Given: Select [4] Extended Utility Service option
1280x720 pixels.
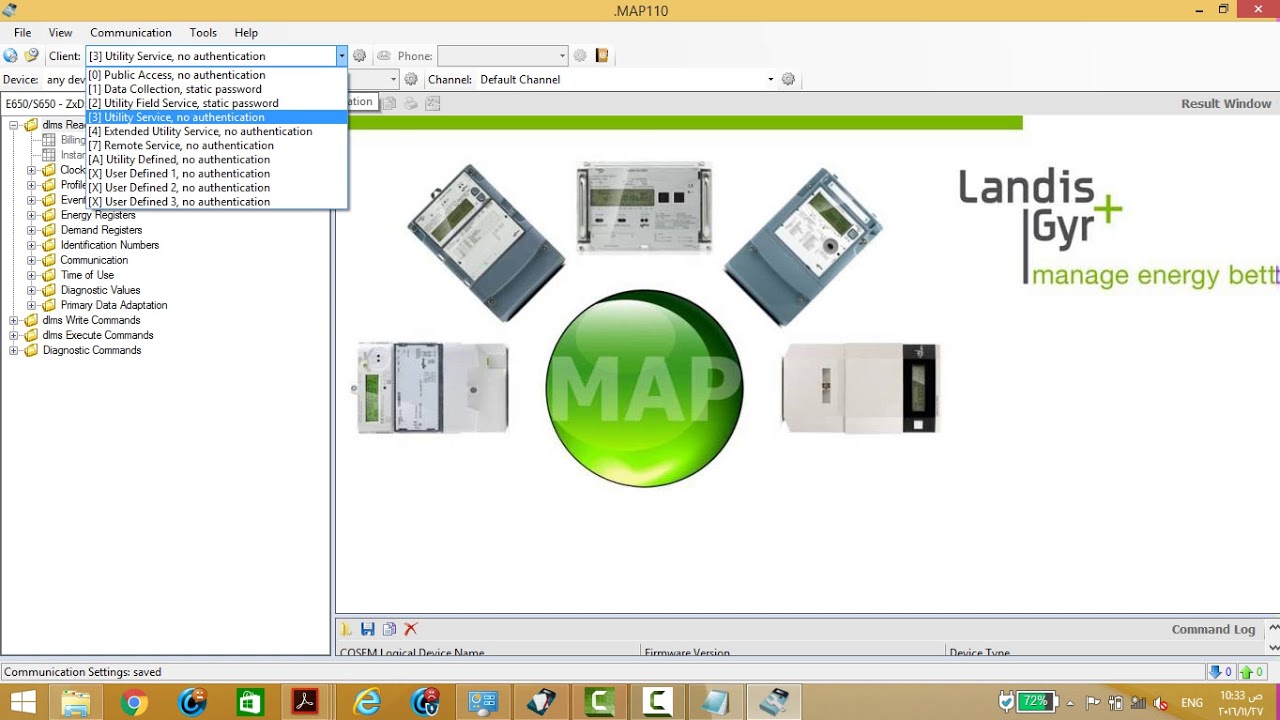Looking at the screenshot, I should click(216, 131).
